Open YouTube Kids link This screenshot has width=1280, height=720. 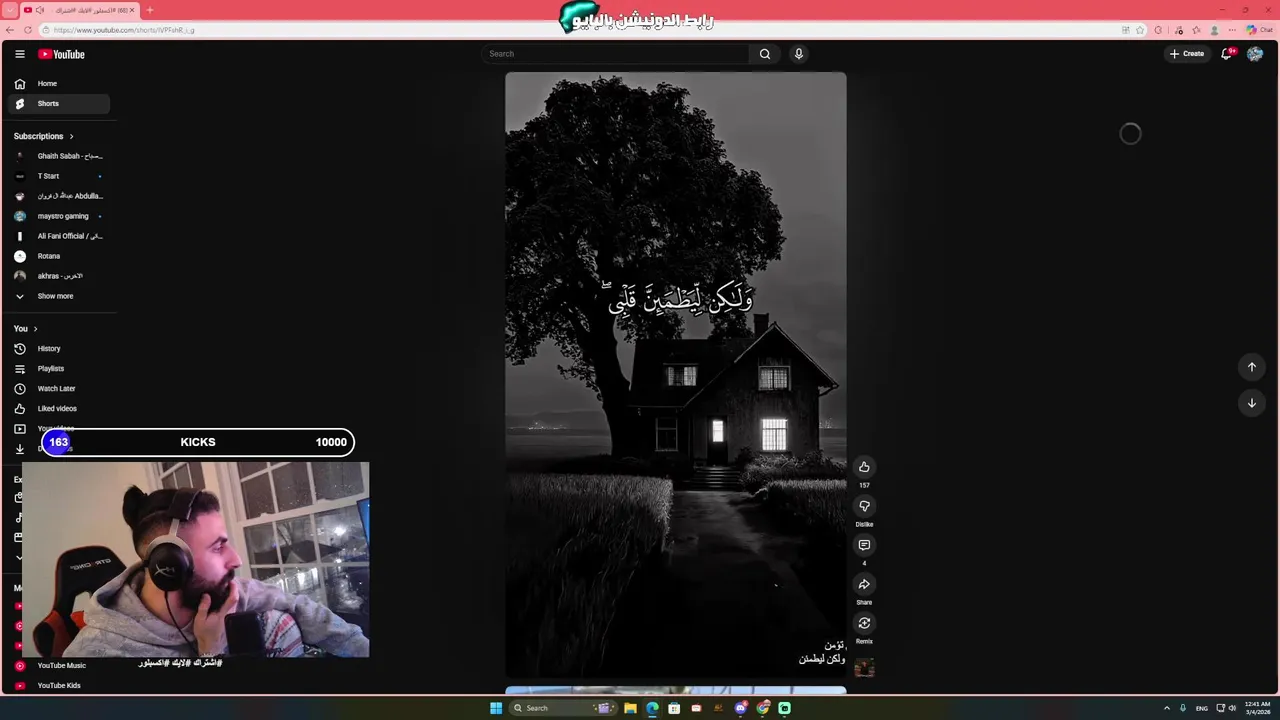coord(60,686)
